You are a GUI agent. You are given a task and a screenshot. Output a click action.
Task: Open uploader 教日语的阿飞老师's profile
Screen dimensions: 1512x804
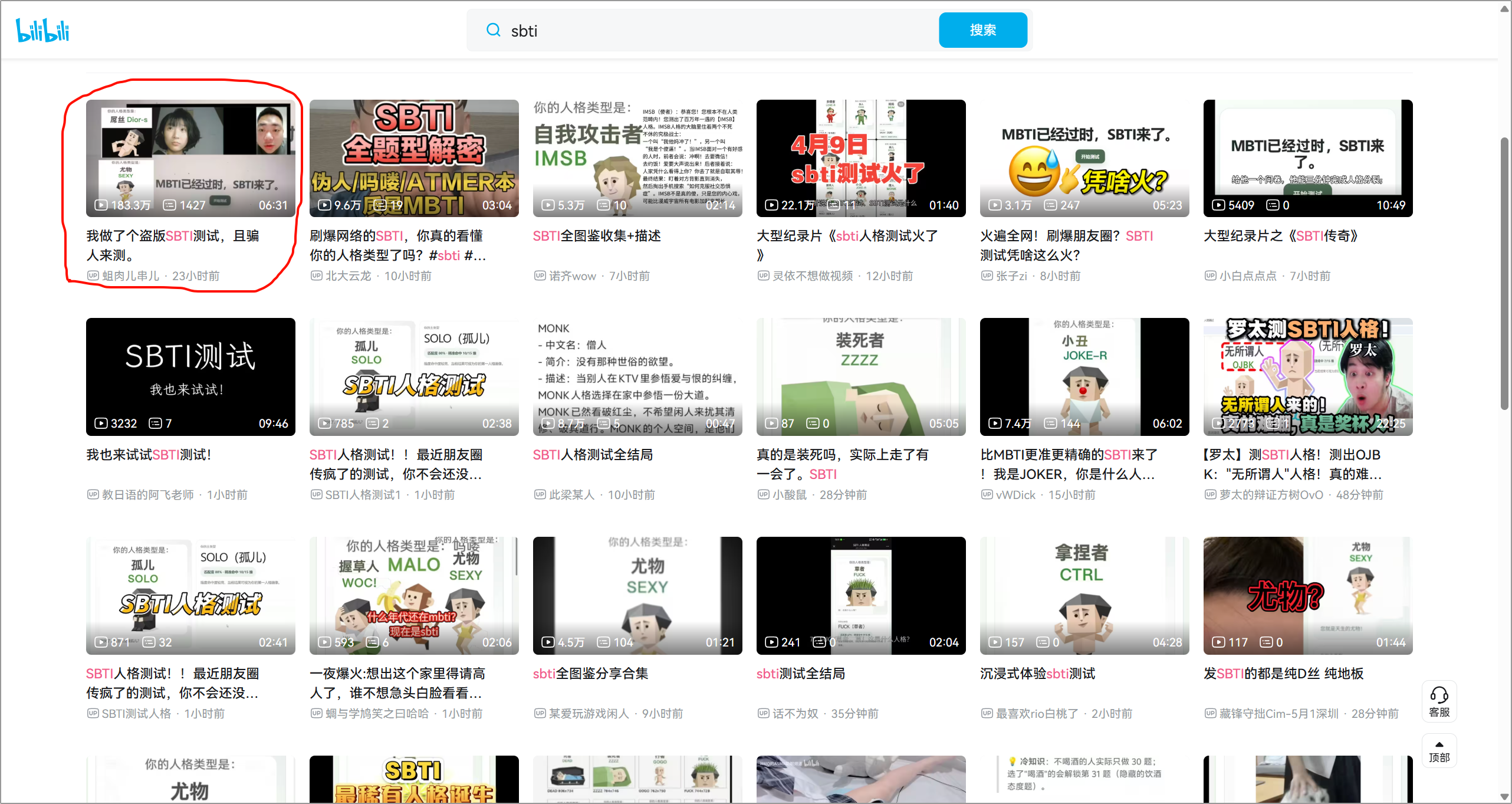148,495
